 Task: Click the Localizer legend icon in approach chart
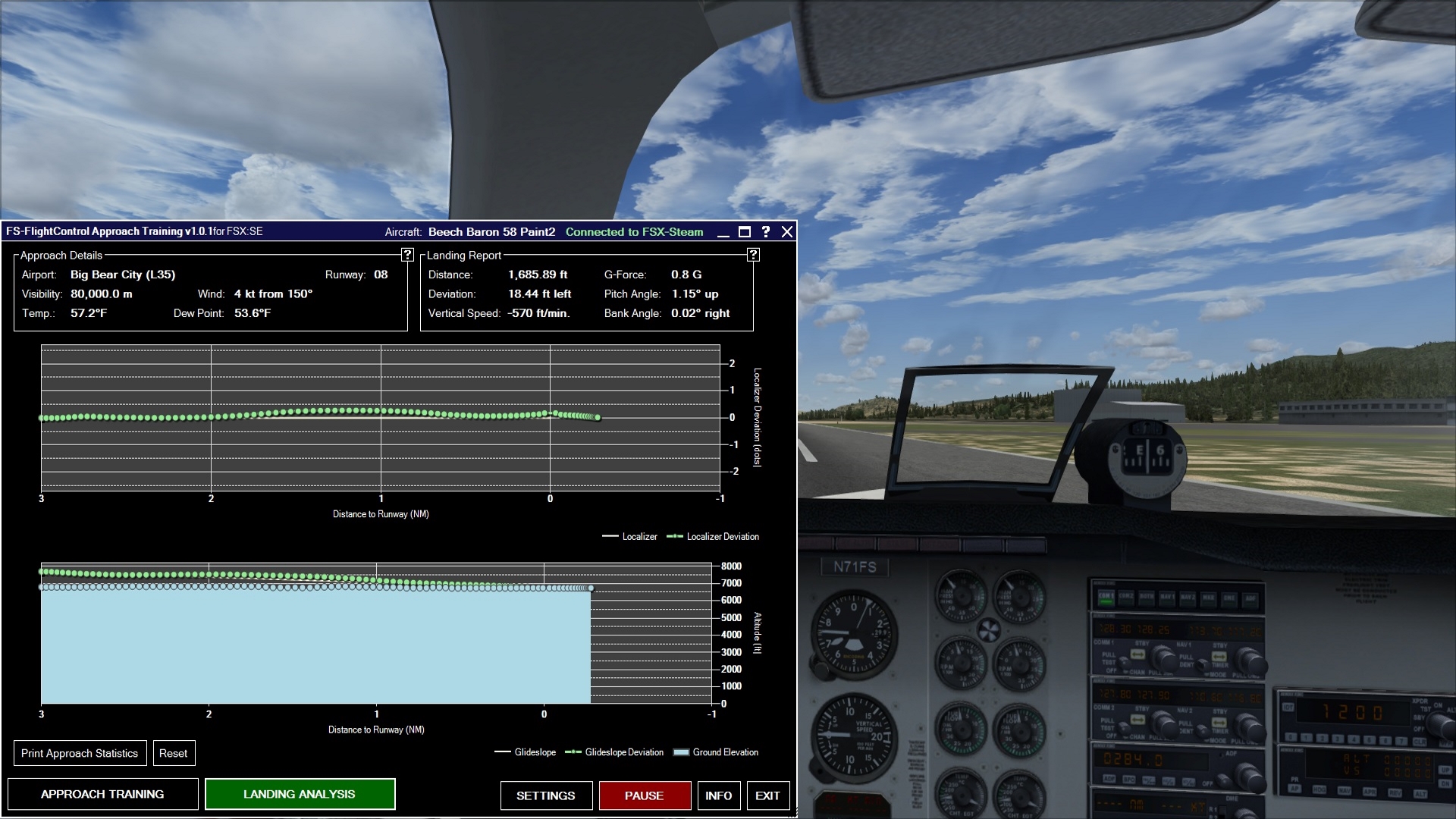coord(610,537)
